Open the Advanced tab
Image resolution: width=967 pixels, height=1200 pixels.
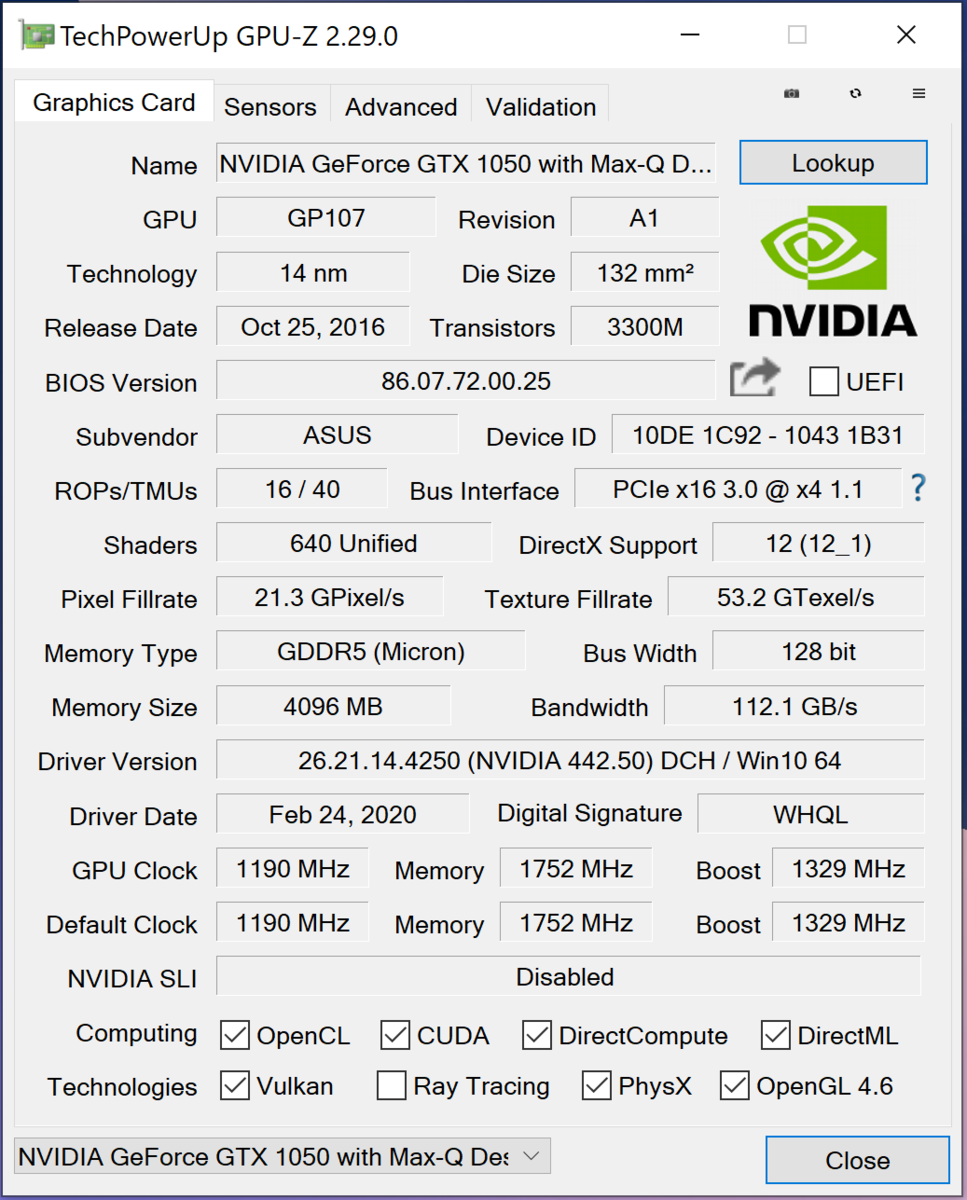coord(401,106)
